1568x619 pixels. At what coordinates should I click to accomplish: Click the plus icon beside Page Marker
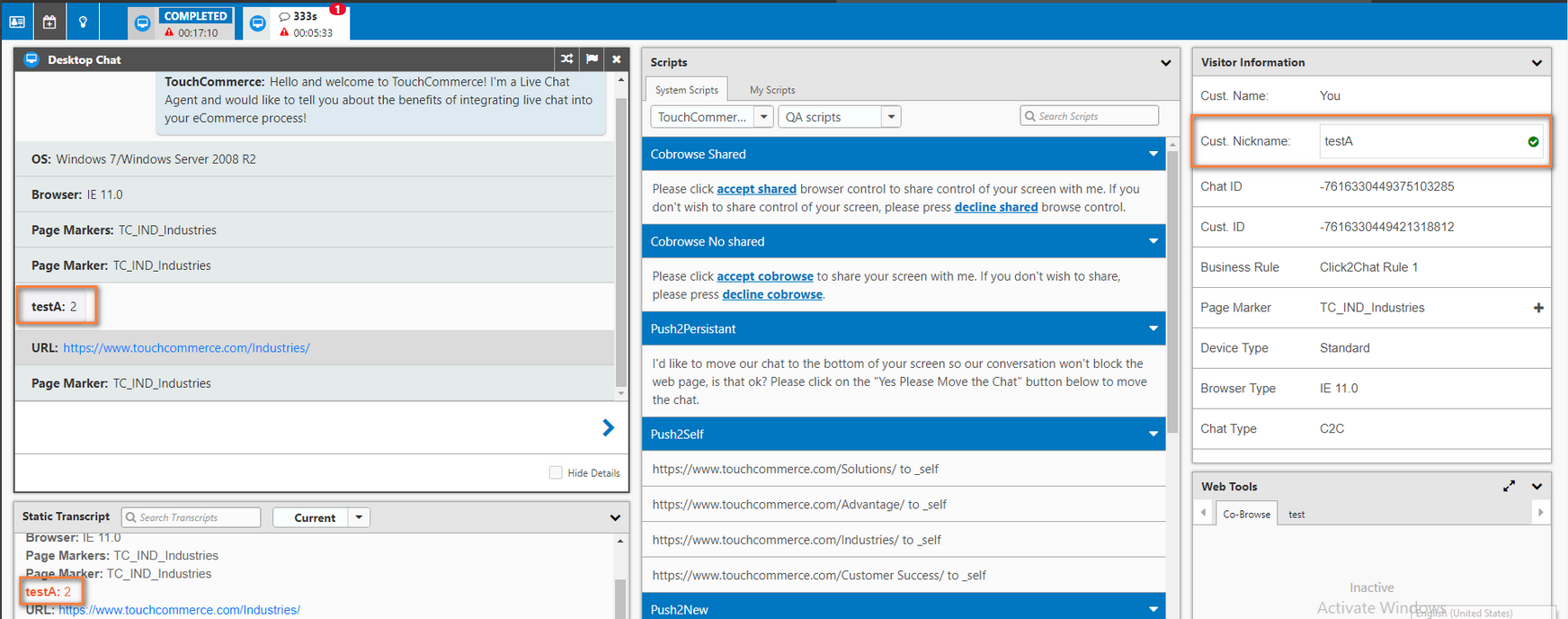1538,308
